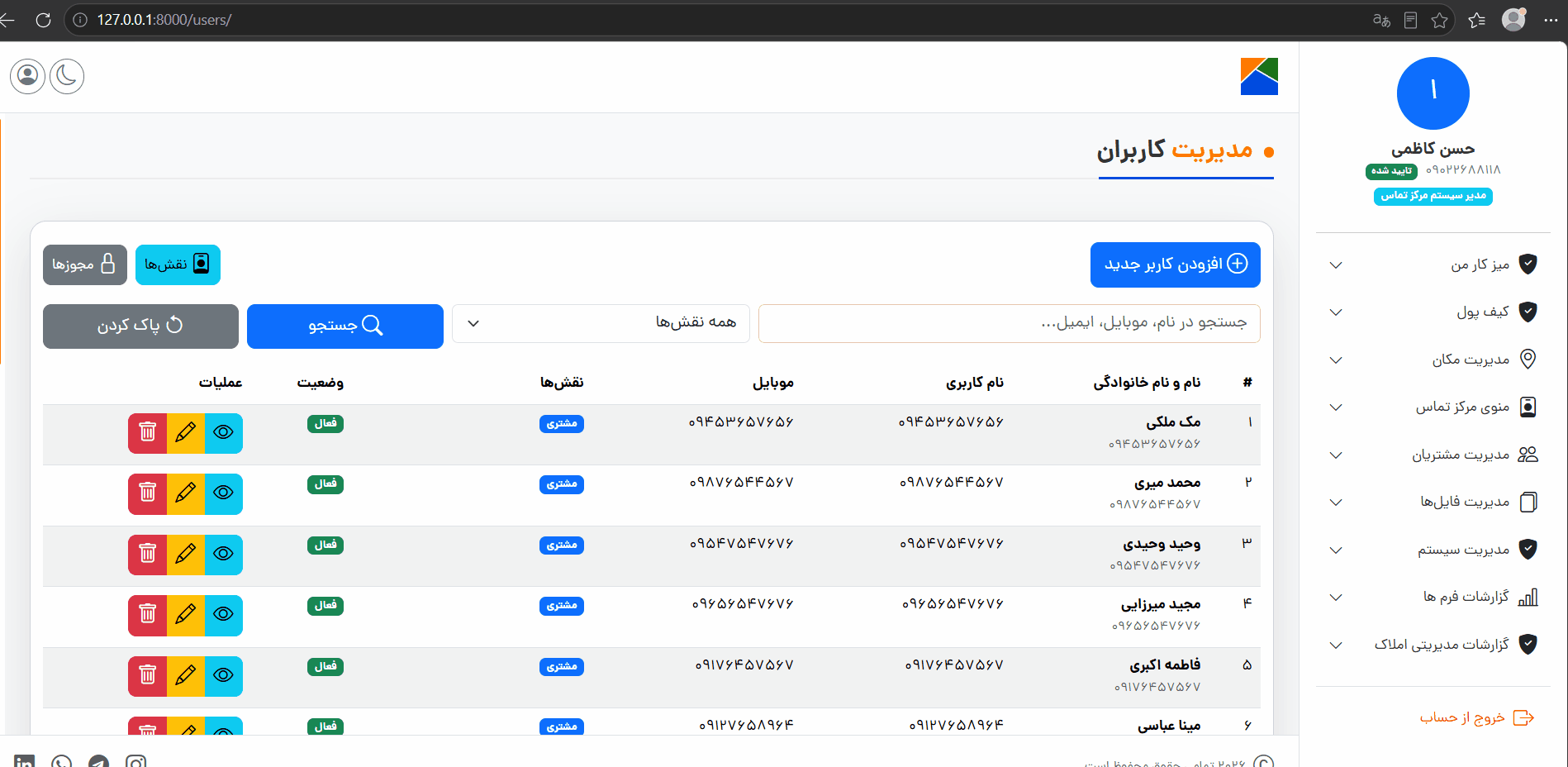This screenshot has width=1568, height=767.
Task: Expand the chevron beside منوی مرکز تماس
Action: (1336, 407)
